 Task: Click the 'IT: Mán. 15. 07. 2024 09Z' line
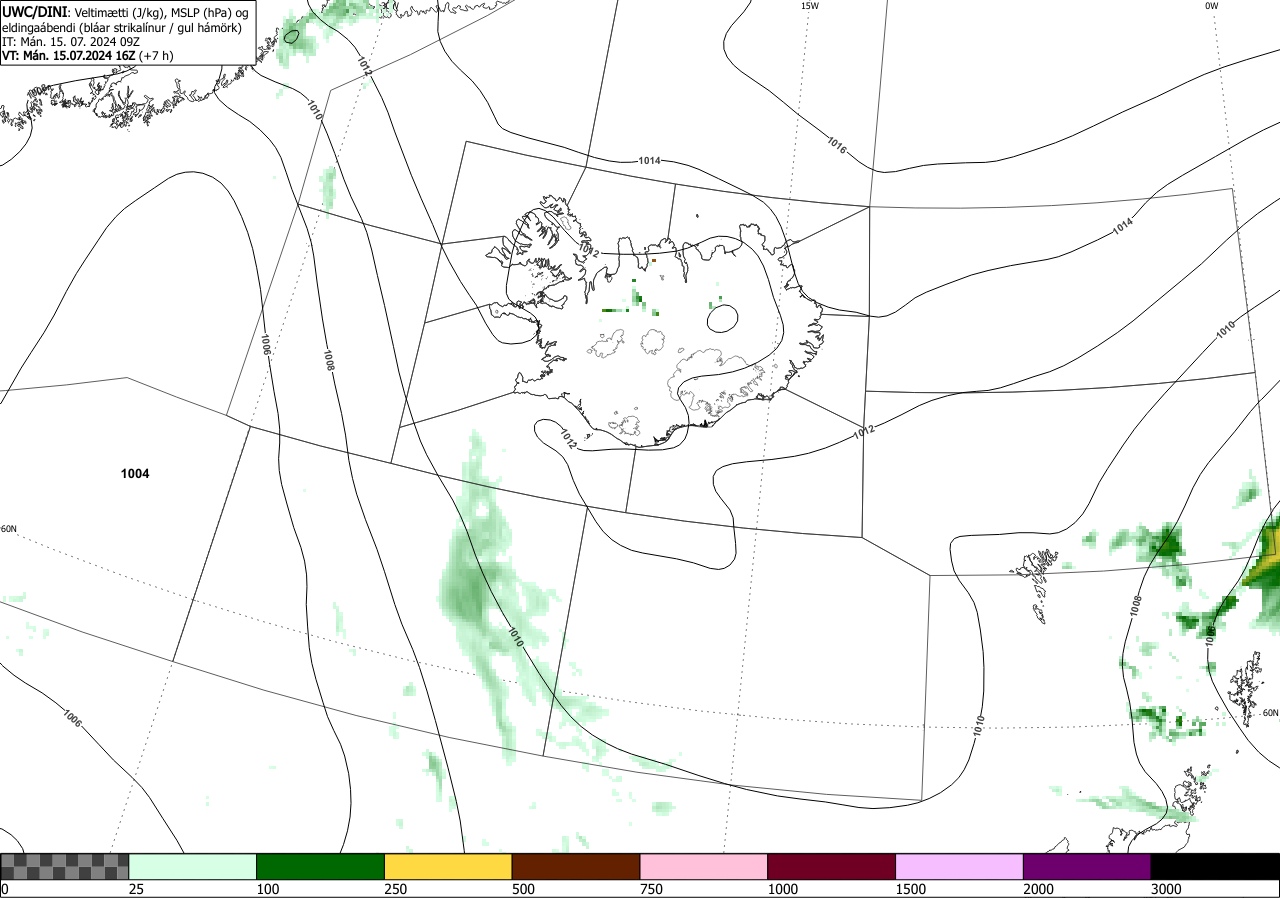(70, 42)
